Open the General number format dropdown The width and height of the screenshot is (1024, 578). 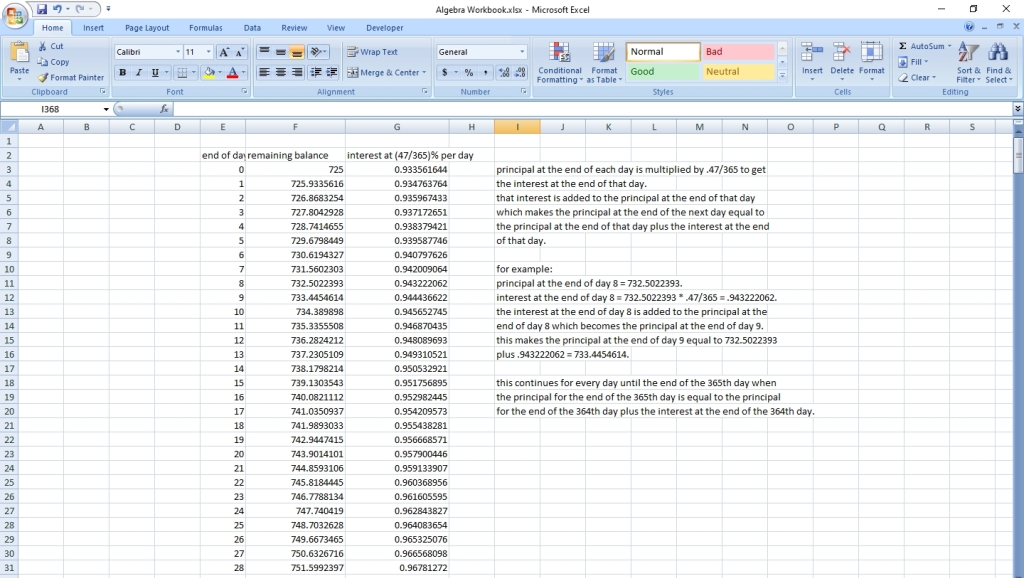[x=522, y=52]
